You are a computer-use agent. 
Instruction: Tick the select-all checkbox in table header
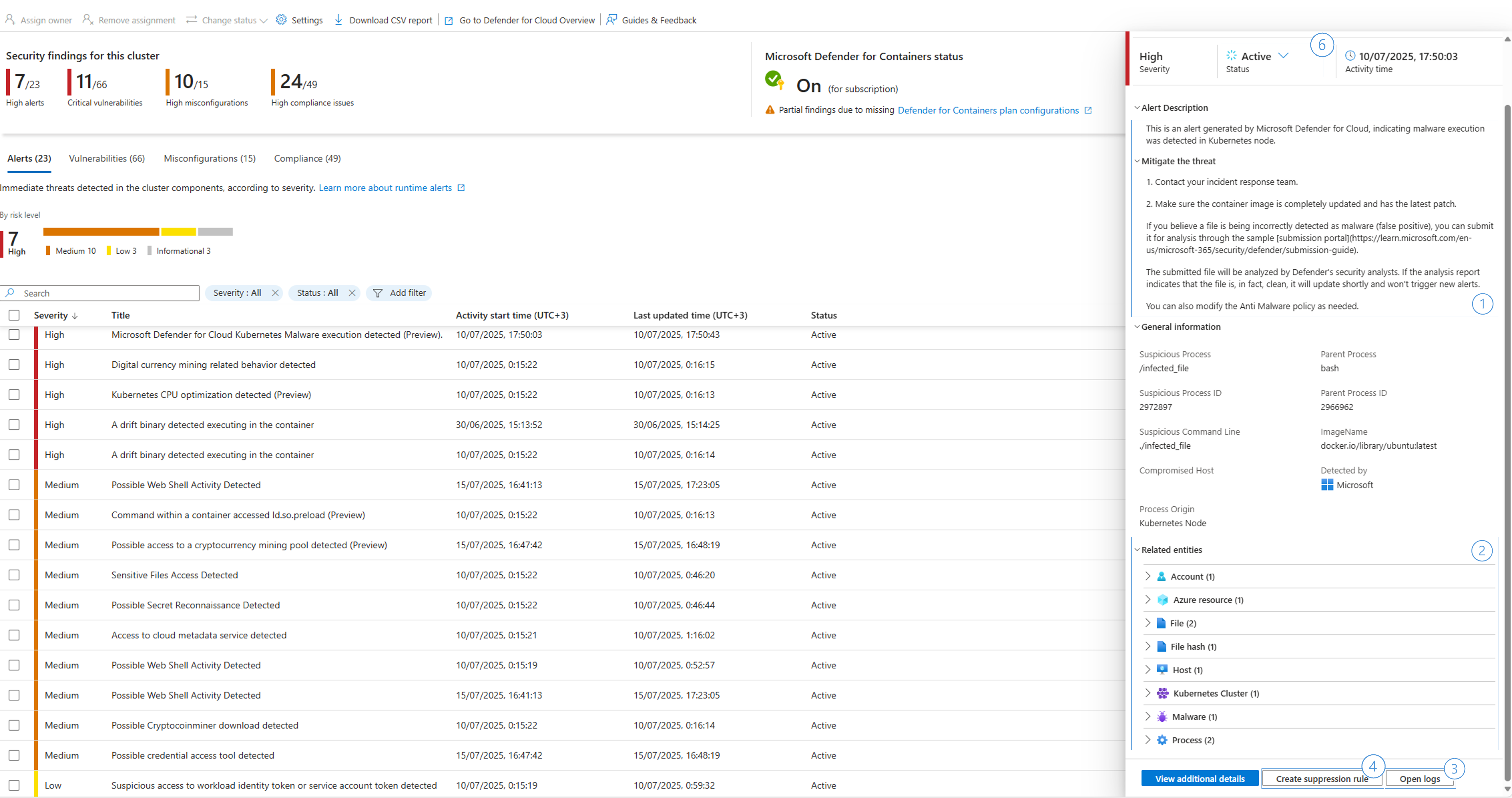point(14,316)
